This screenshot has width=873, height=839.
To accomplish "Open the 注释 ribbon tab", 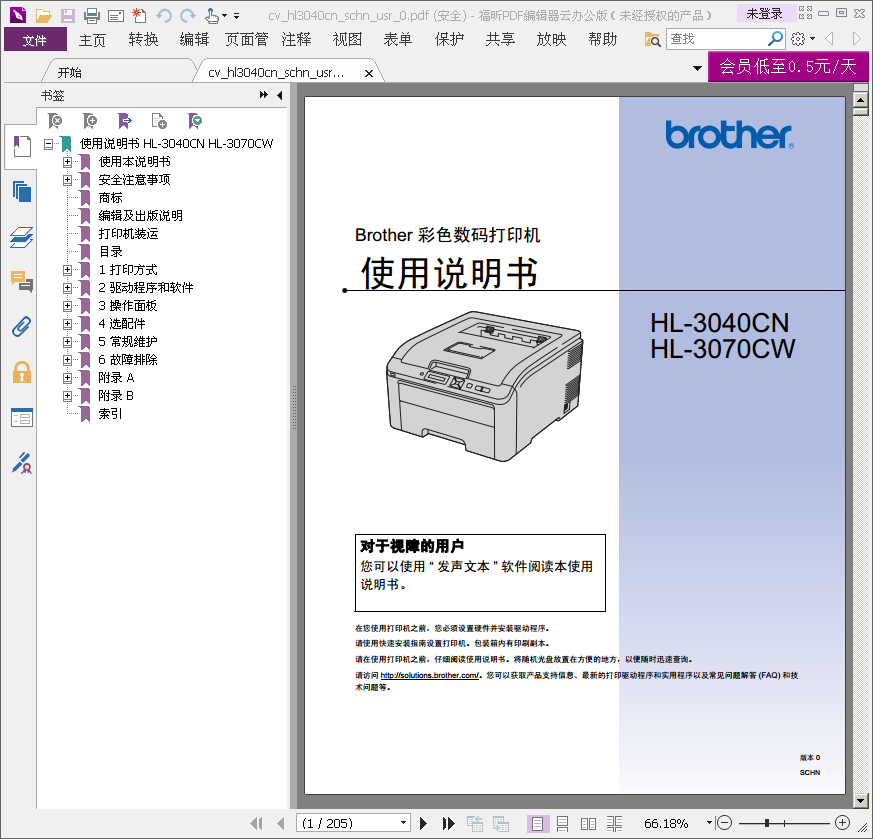I will click(296, 40).
